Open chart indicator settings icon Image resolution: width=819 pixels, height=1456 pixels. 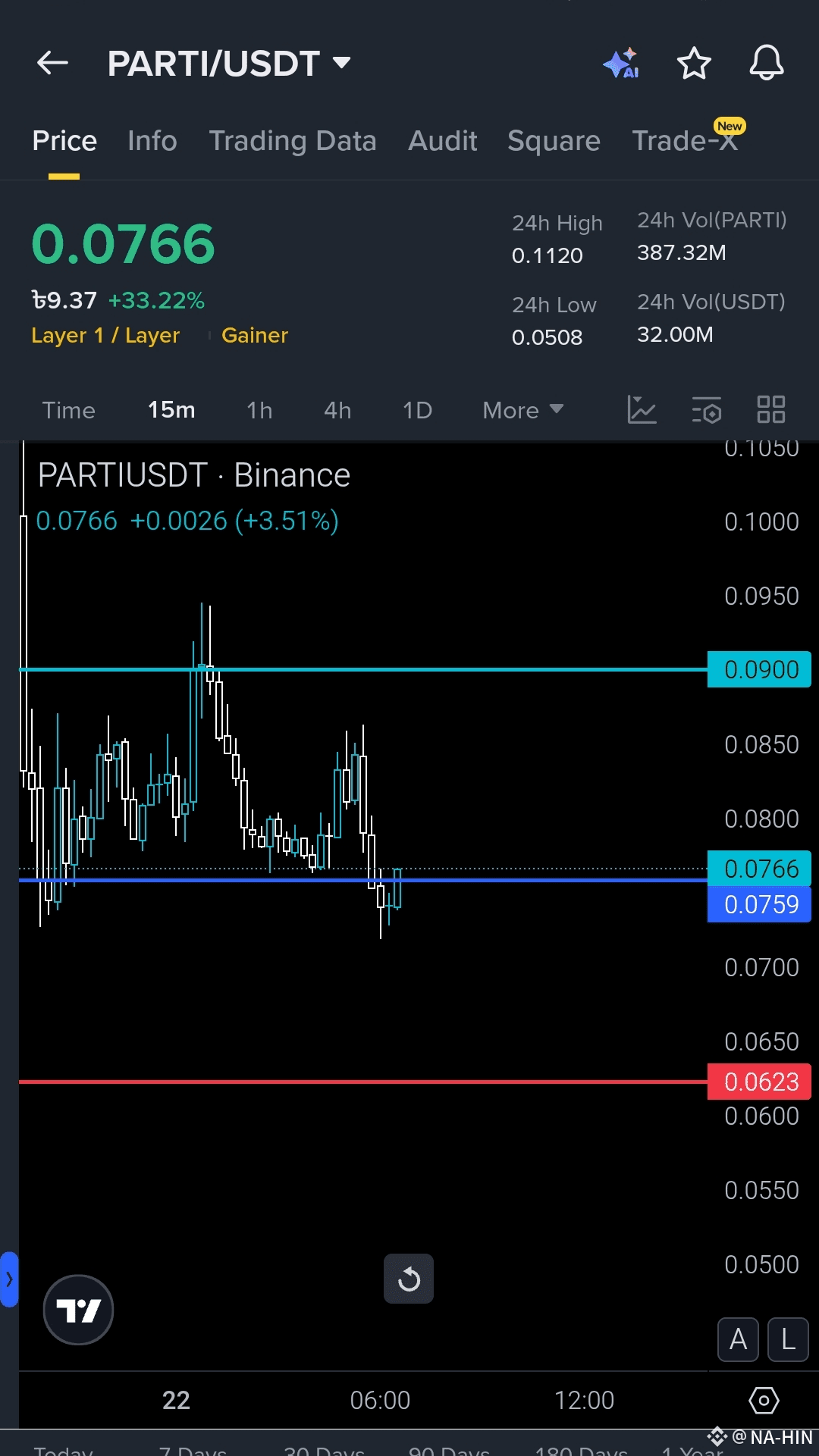coord(706,409)
